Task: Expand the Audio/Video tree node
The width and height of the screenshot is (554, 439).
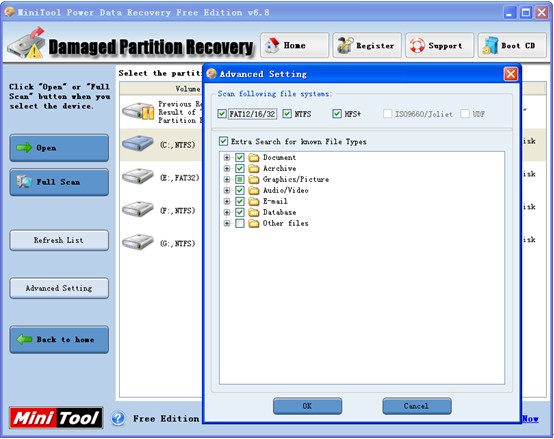Action: pos(227,190)
